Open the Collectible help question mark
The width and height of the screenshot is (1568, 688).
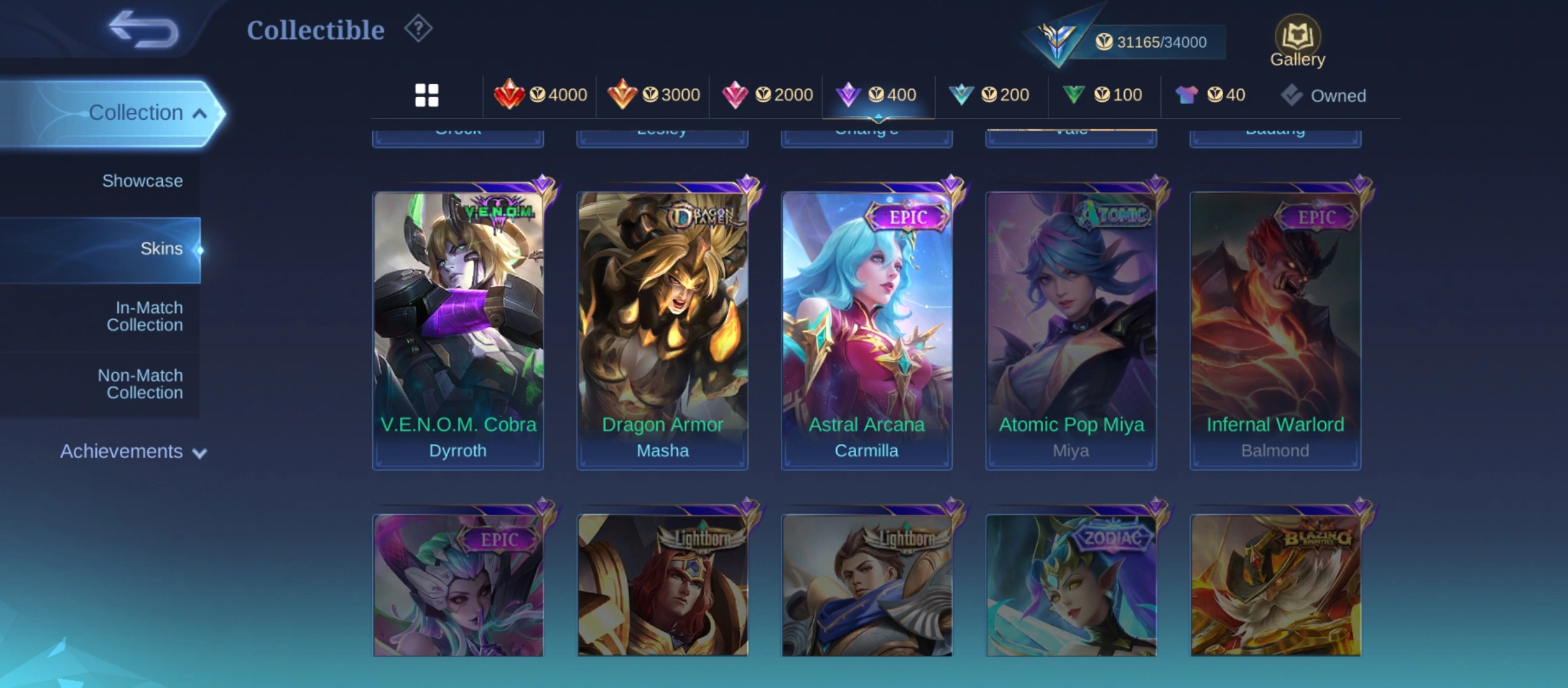418,29
